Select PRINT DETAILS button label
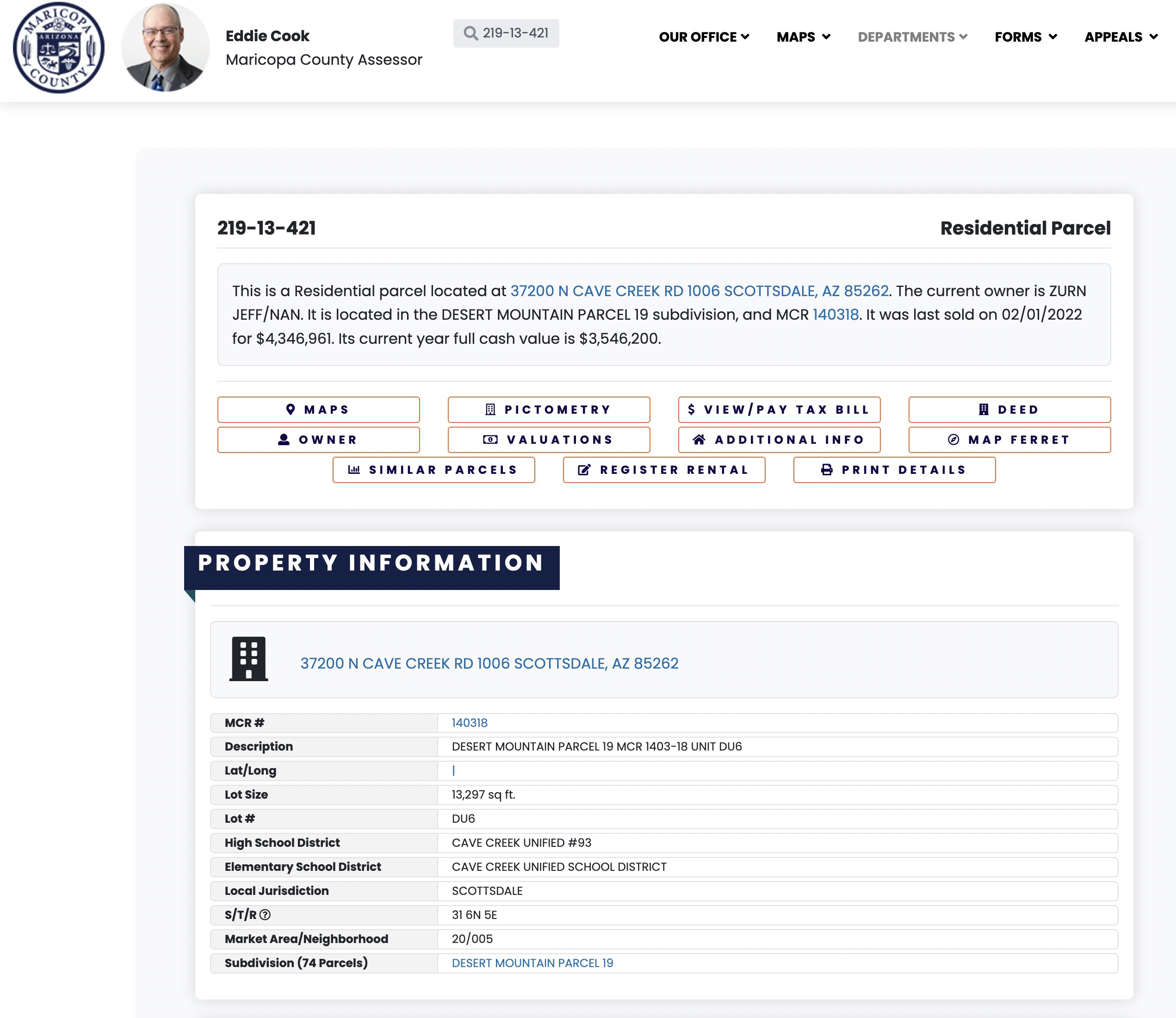The image size is (1176, 1018). coord(904,470)
